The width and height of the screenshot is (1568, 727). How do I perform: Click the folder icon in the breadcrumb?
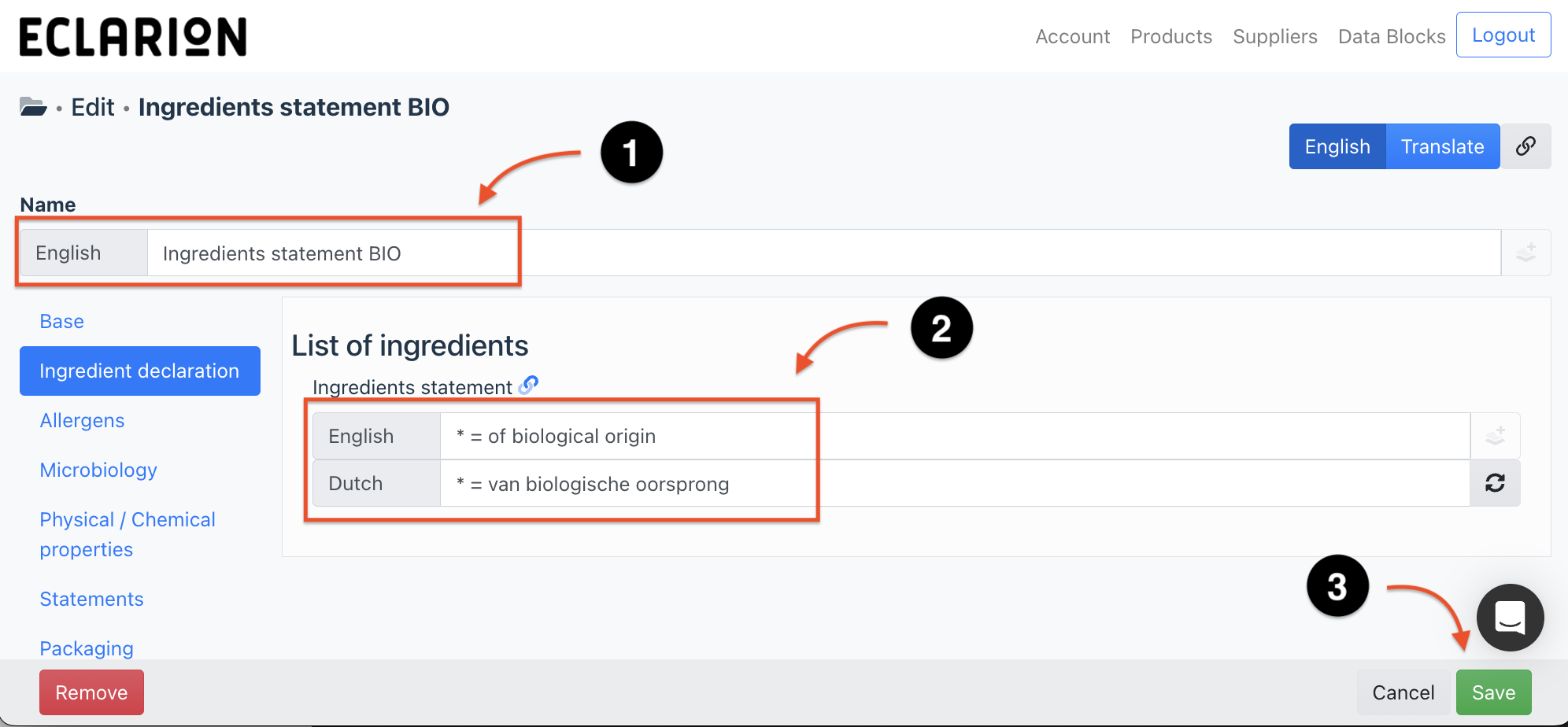coord(33,107)
